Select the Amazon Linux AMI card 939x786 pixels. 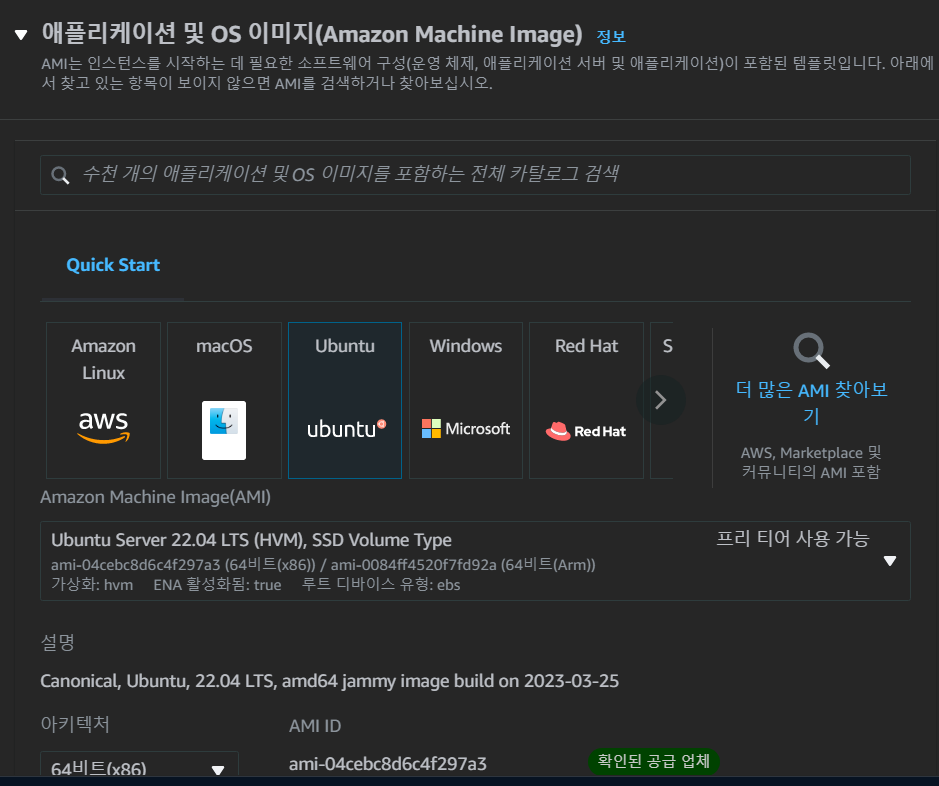(104, 400)
